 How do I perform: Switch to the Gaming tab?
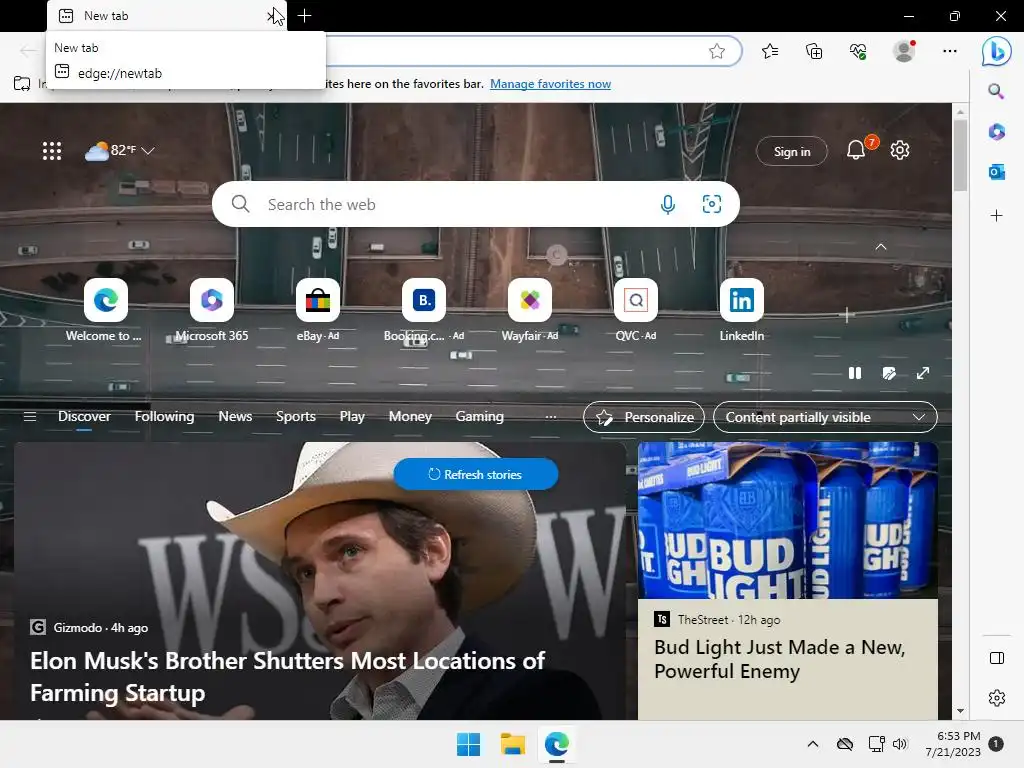pyautogui.click(x=479, y=417)
